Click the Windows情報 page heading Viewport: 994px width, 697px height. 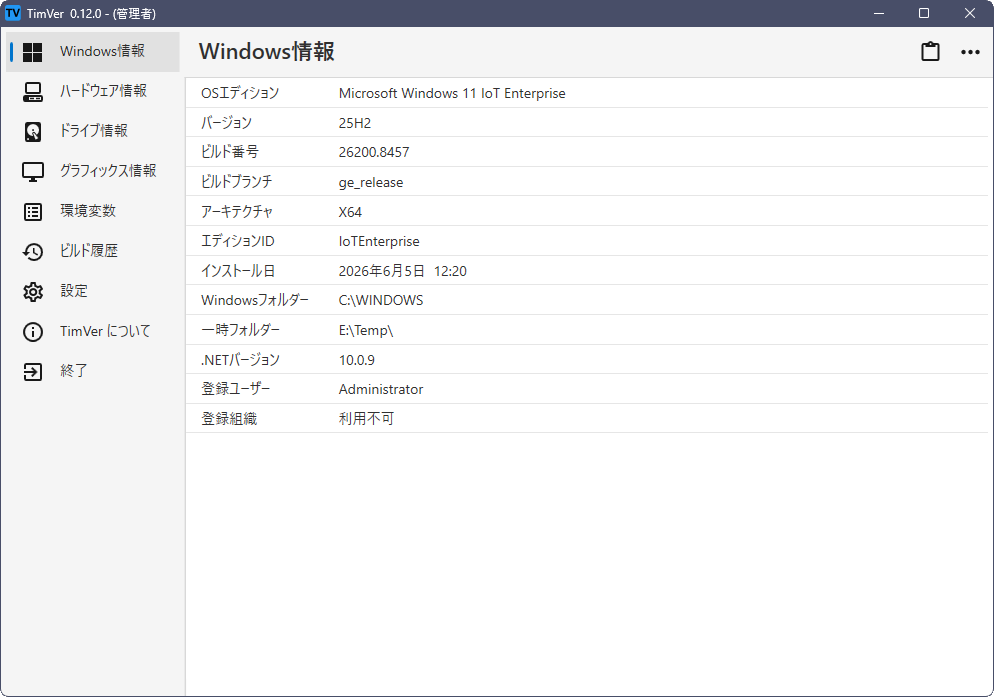pyautogui.click(x=267, y=51)
